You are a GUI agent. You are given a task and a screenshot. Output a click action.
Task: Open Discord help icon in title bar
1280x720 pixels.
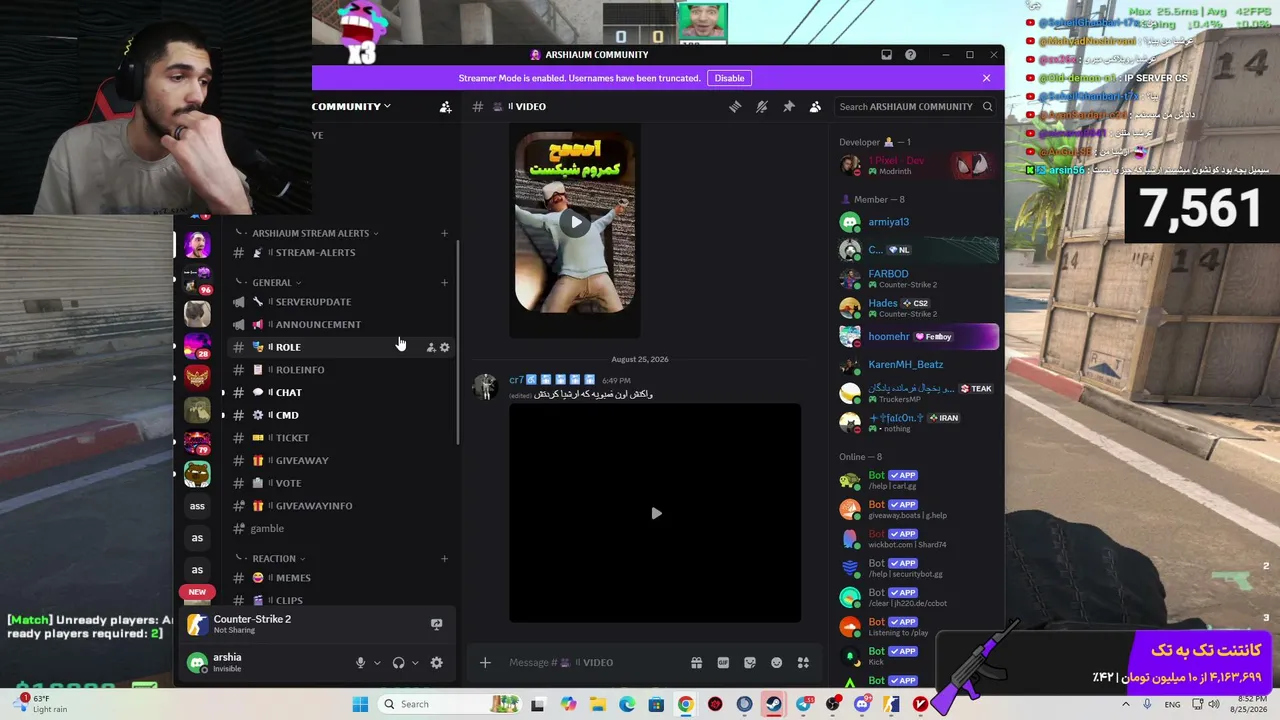coord(910,55)
